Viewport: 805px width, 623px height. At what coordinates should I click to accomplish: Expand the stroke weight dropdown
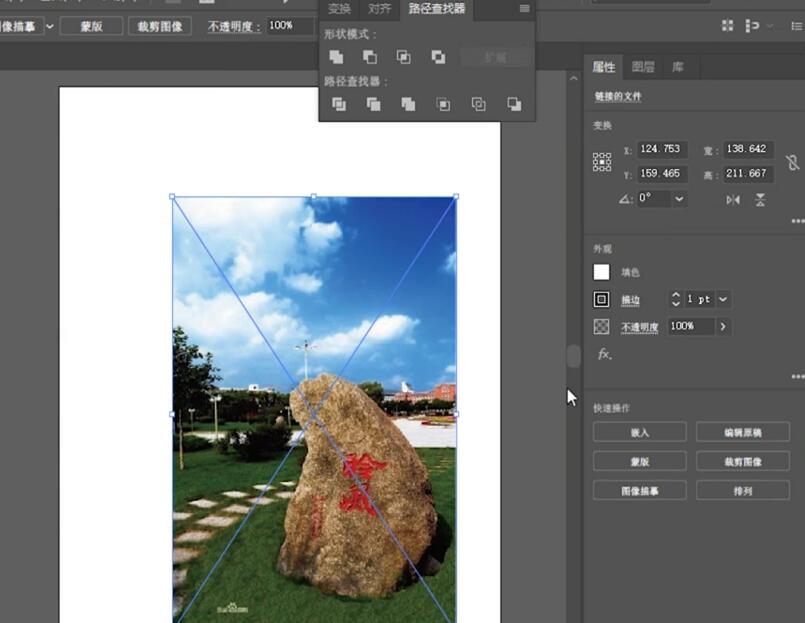point(723,299)
